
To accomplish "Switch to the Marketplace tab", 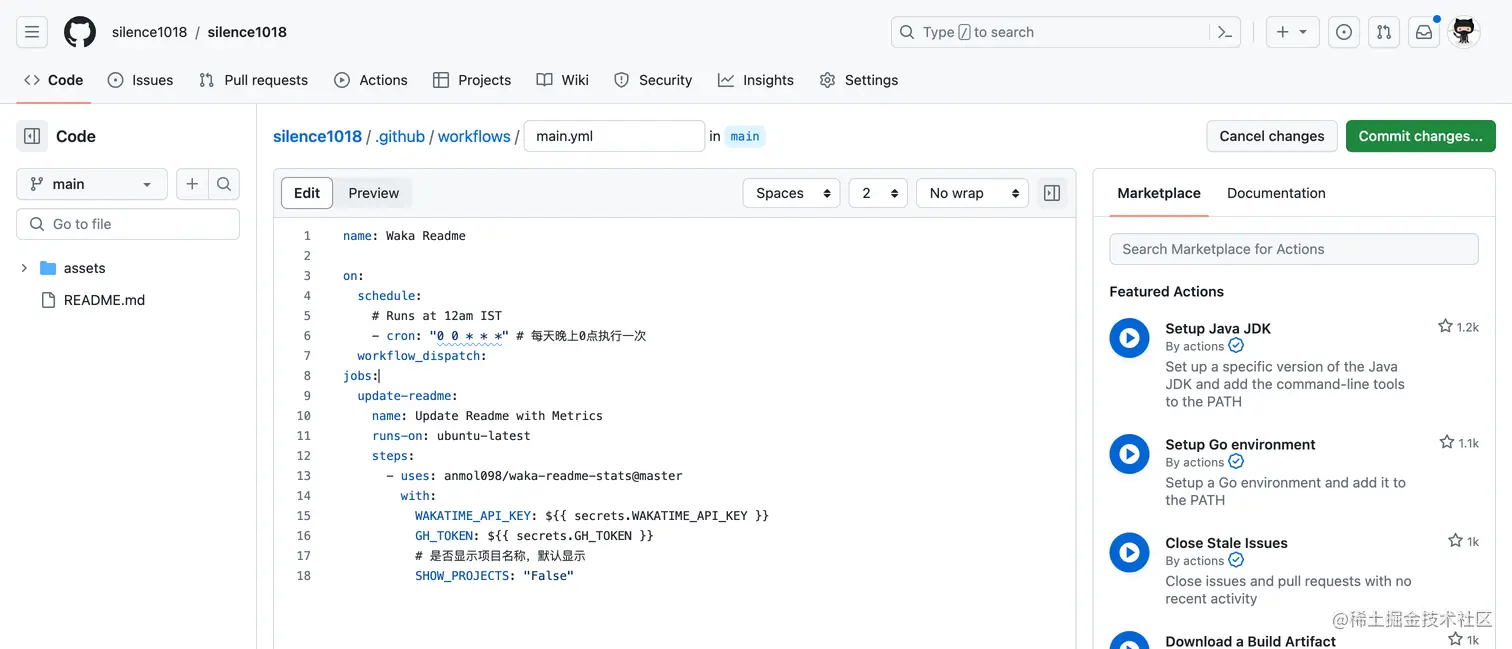I will [x=1159, y=193].
